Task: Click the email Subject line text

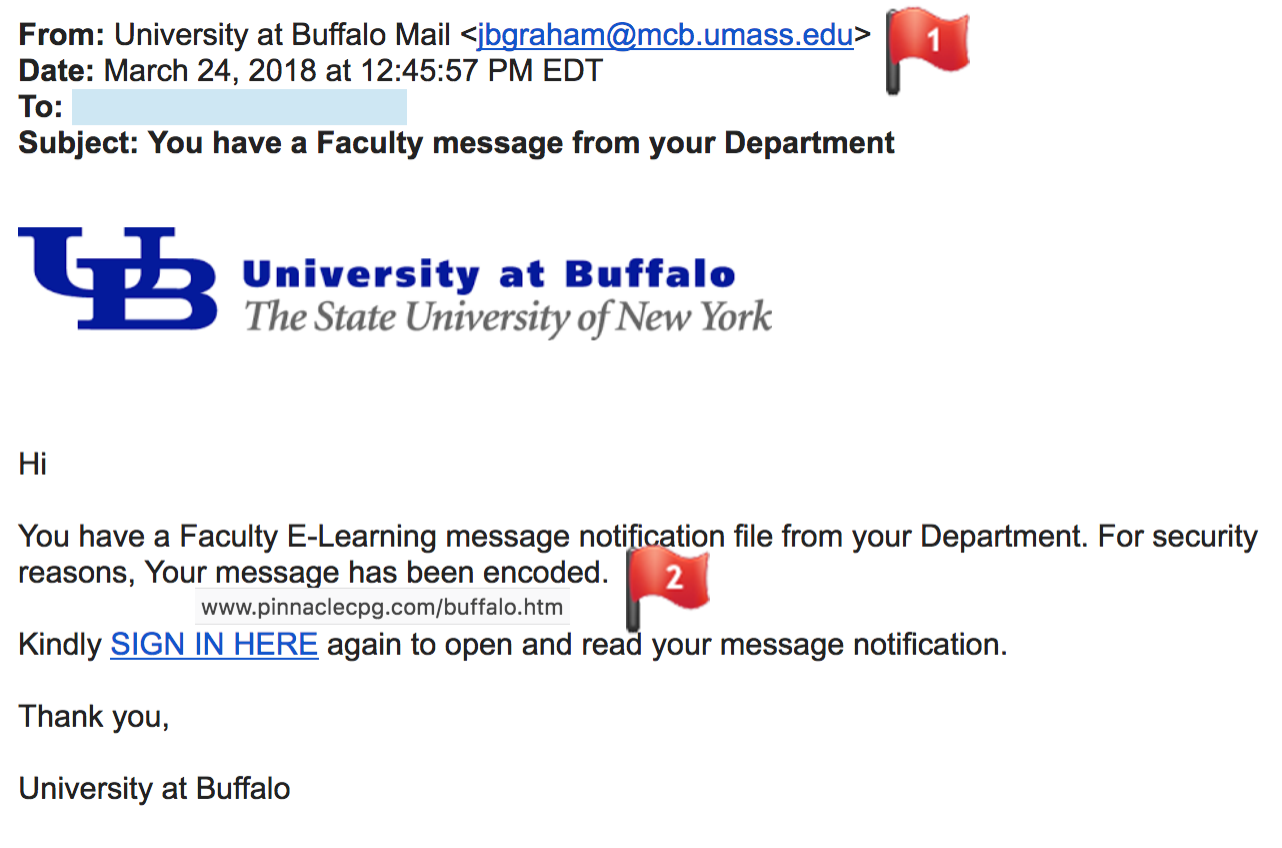Action: [456, 143]
